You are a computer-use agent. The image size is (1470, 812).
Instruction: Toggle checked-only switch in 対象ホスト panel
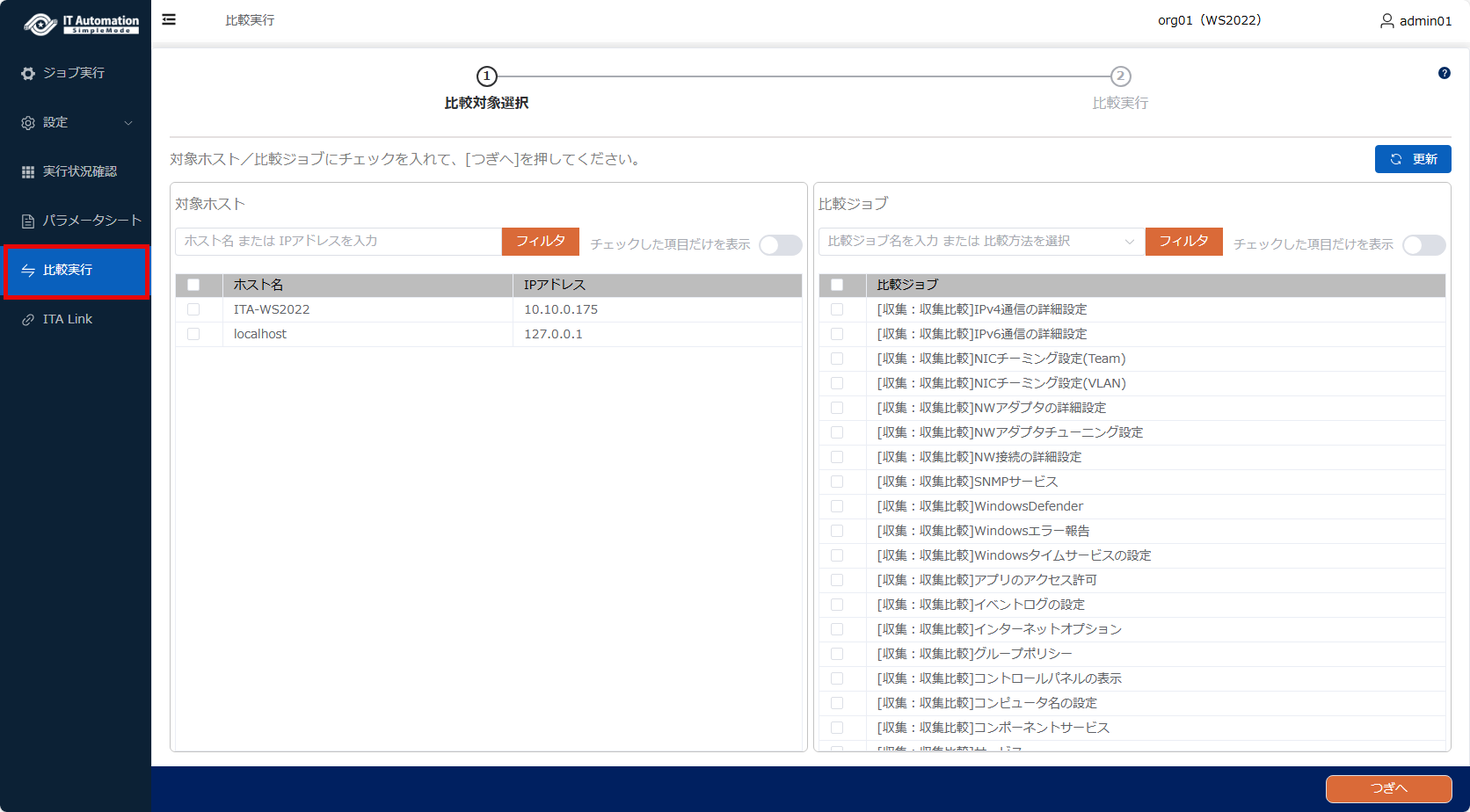pyautogui.click(x=781, y=245)
